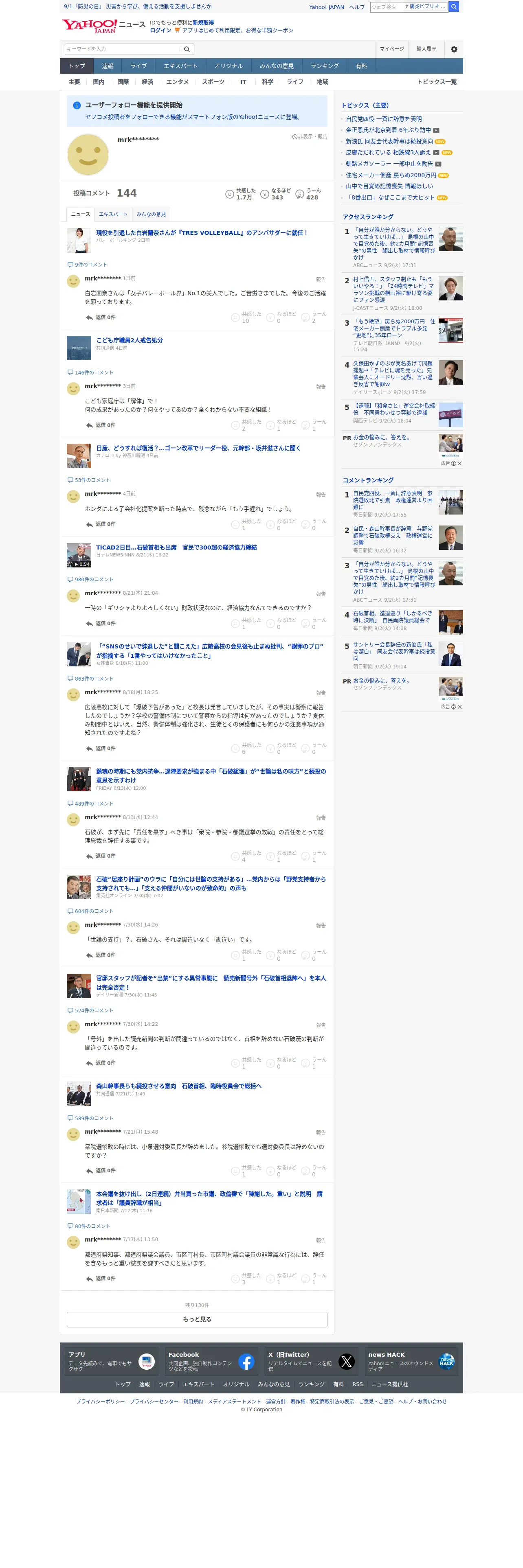Open the 980件のコメント bubble link

coord(90,580)
